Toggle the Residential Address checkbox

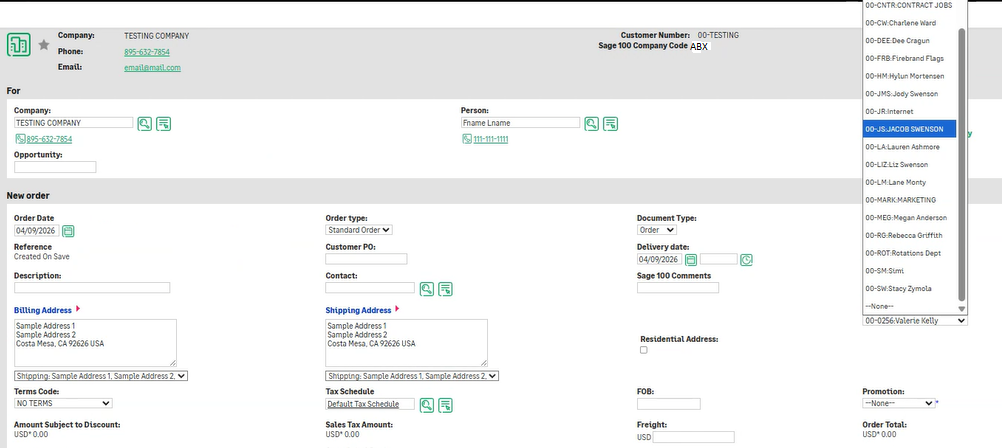[644, 350]
